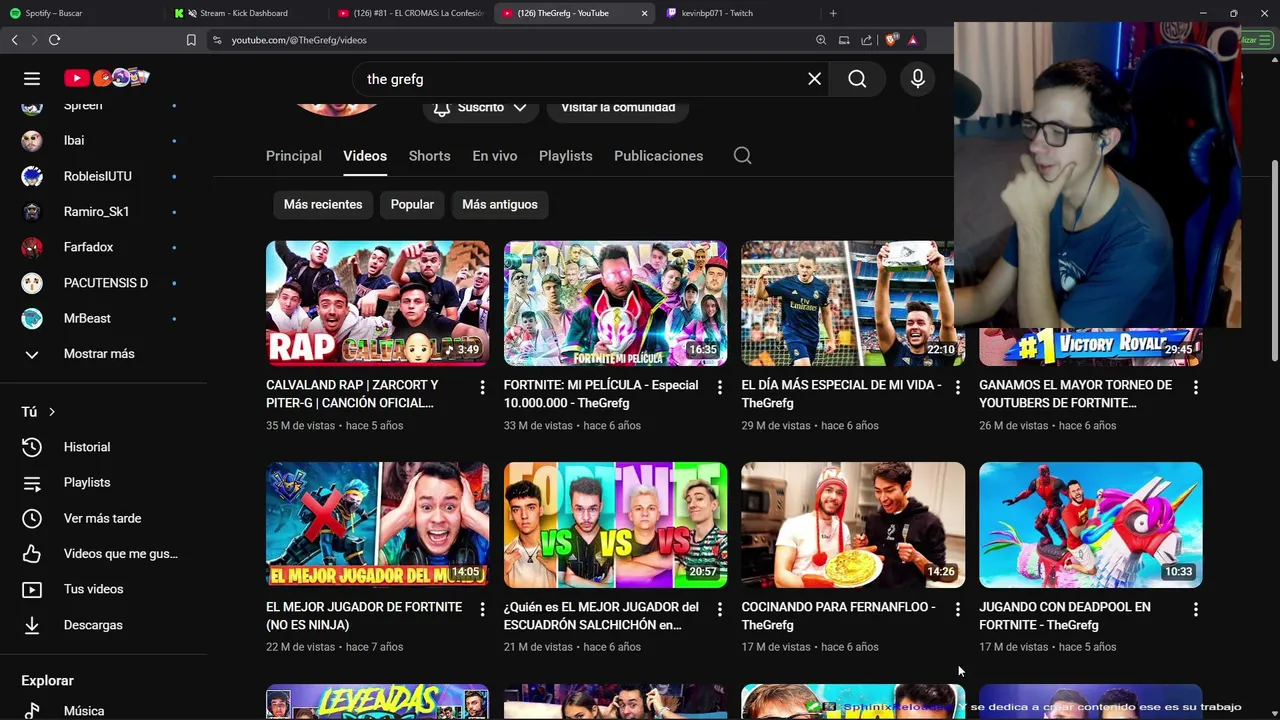Open the Brave shields lion icon
The image size is (1280, 720).
click(891, 40)
